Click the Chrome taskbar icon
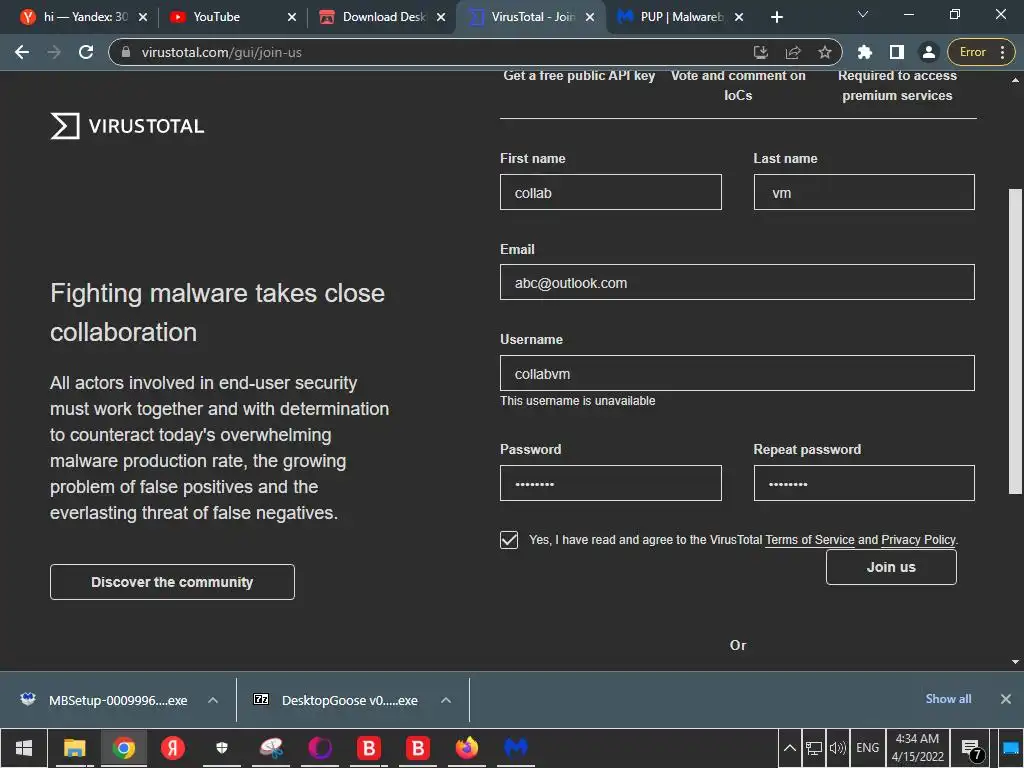Image resolution: width=1024 pixels, height=768 pixels. 123,748
